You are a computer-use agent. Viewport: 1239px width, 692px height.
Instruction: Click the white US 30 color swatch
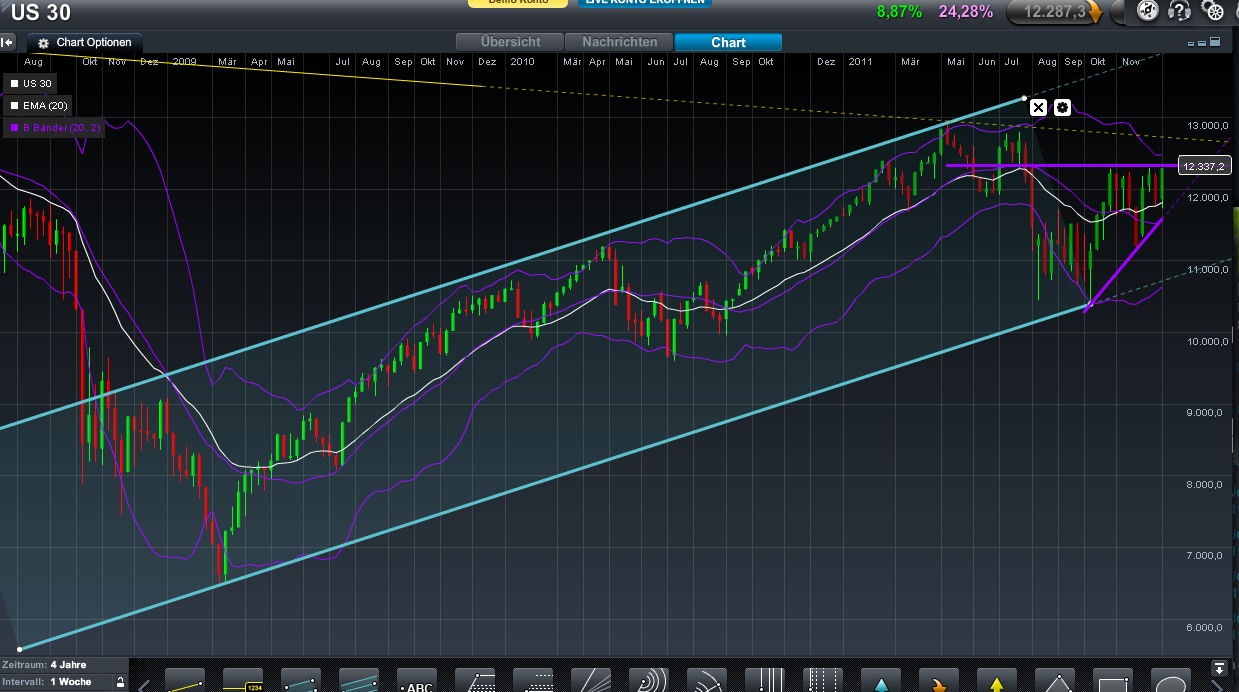13,85
